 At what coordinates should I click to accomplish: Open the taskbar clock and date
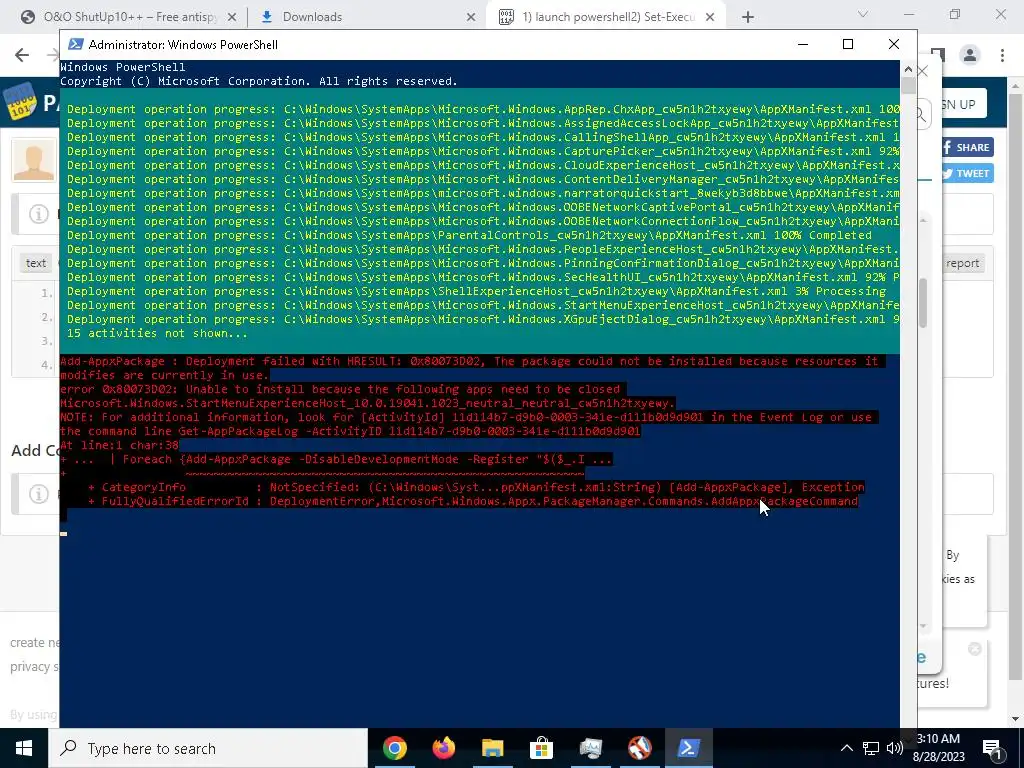pyautogui.click(x=939, y=748)
